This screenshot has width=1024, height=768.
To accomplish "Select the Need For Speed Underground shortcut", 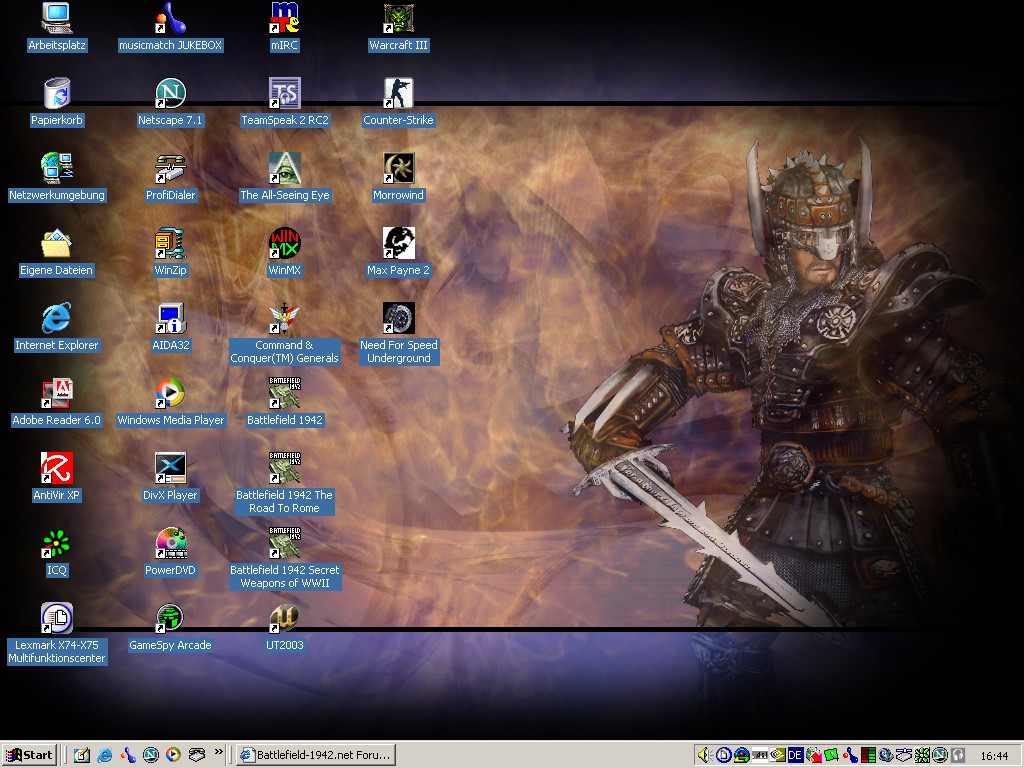I will [x=398, y=333].
